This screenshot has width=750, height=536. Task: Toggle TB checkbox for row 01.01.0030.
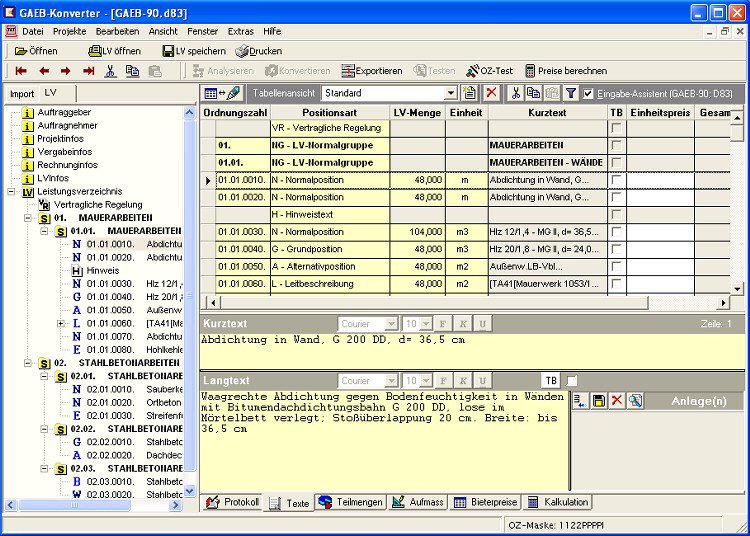tap(617, 232)
